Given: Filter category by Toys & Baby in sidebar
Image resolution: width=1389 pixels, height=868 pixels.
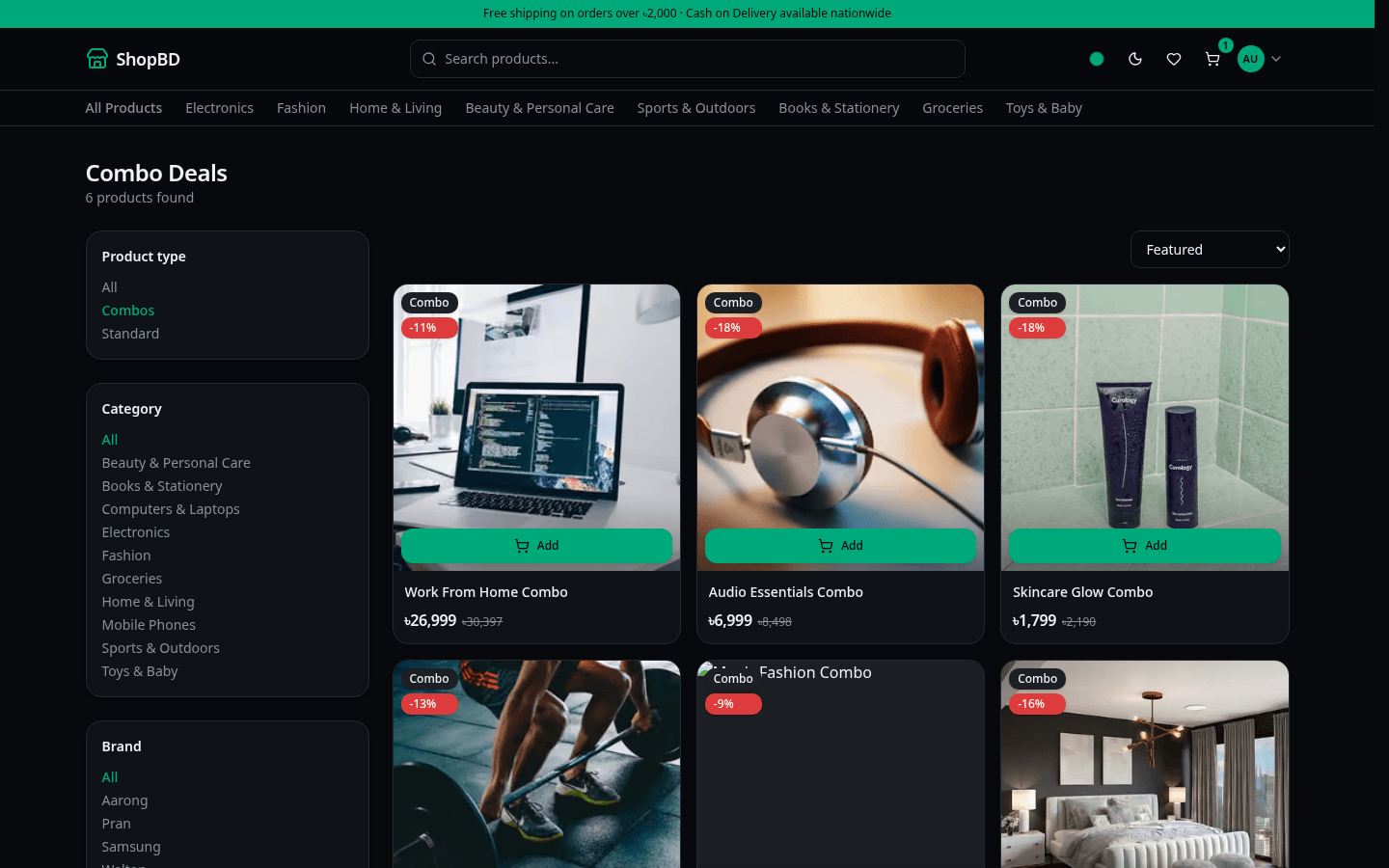Looking at the screenshot, I should pyautogui.click(x=140, y=671).
